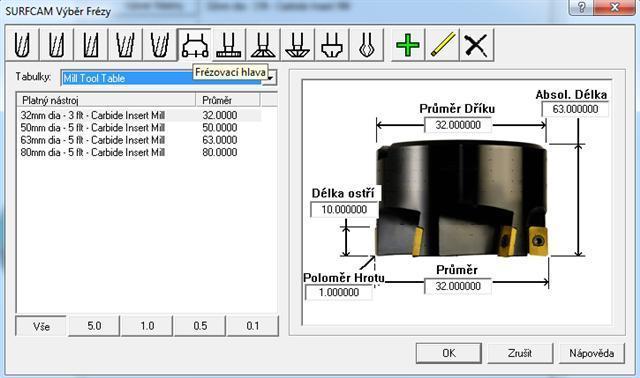Confirm selection with OK button

(x=449, y=353)
